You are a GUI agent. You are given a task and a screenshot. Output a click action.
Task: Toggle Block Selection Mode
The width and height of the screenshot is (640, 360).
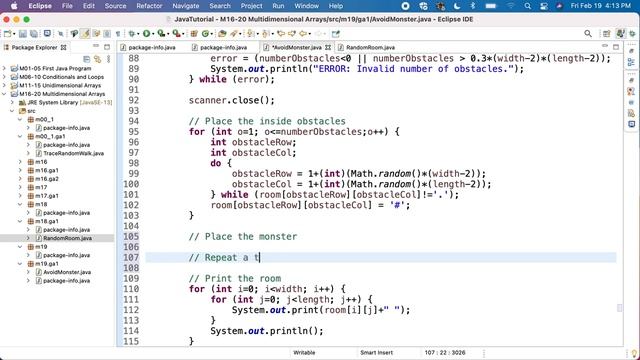click(x=107, y=34)
